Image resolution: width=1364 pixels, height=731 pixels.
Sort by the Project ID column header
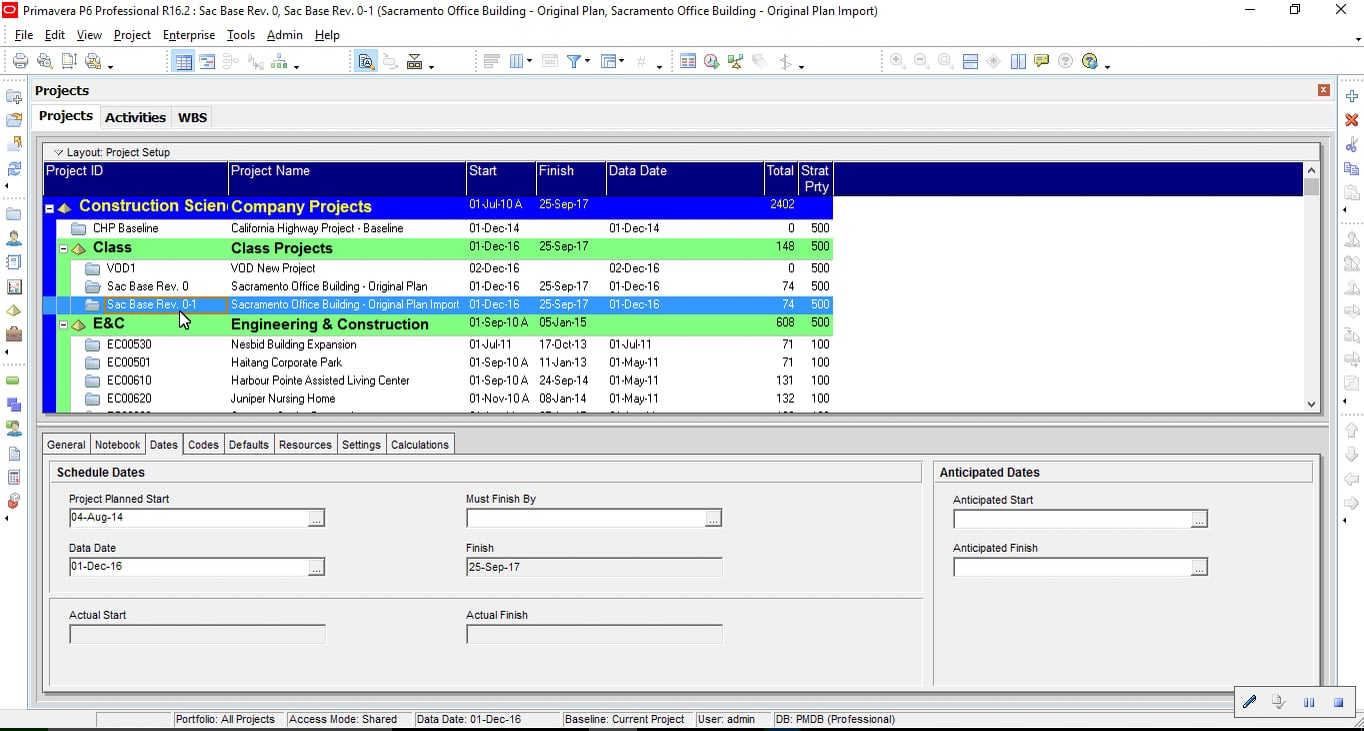[136, 179]
